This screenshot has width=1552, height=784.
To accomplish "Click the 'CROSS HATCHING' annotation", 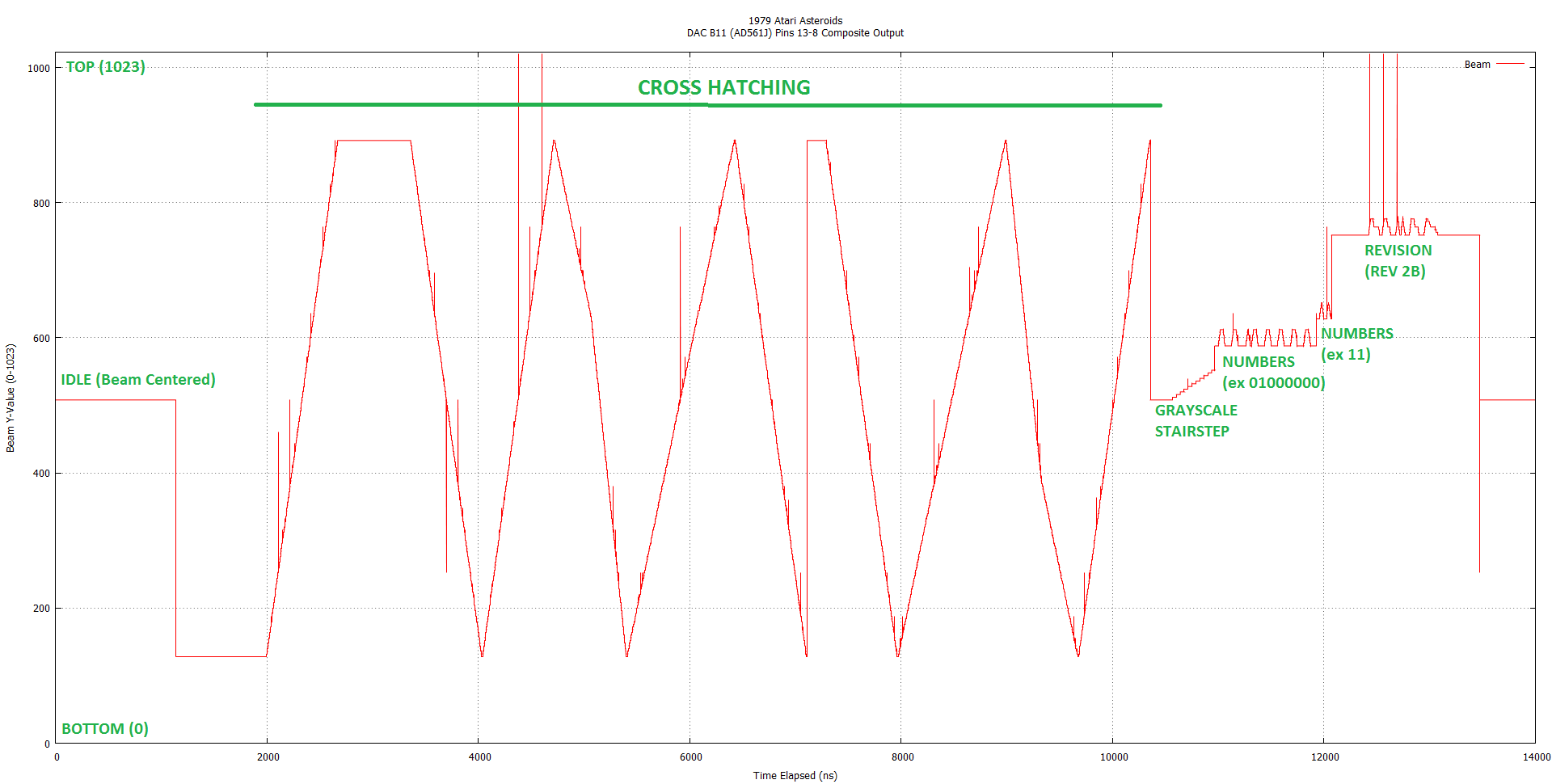I will pos(723,87).
